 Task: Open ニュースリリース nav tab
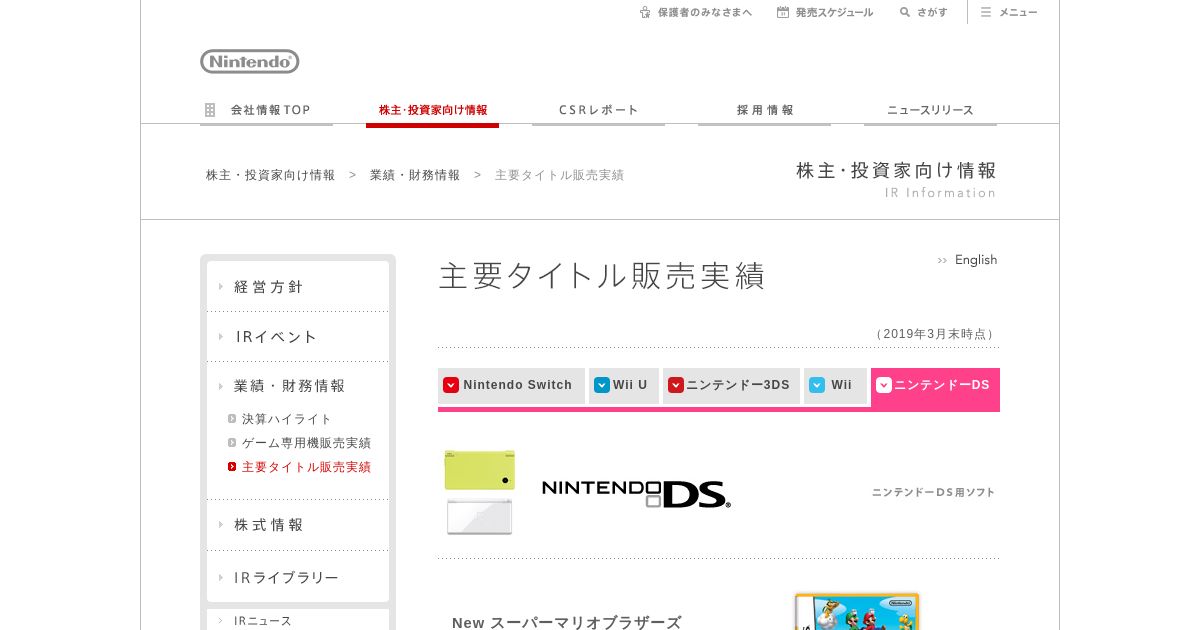[930, 110]
